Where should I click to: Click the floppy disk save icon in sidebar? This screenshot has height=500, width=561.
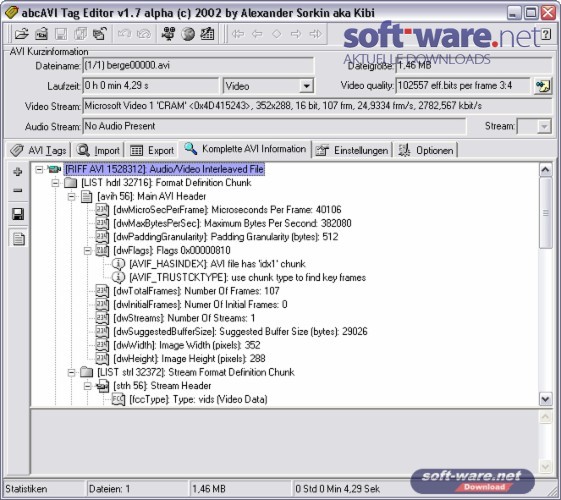pyautogui.click(x=18, y=214)
